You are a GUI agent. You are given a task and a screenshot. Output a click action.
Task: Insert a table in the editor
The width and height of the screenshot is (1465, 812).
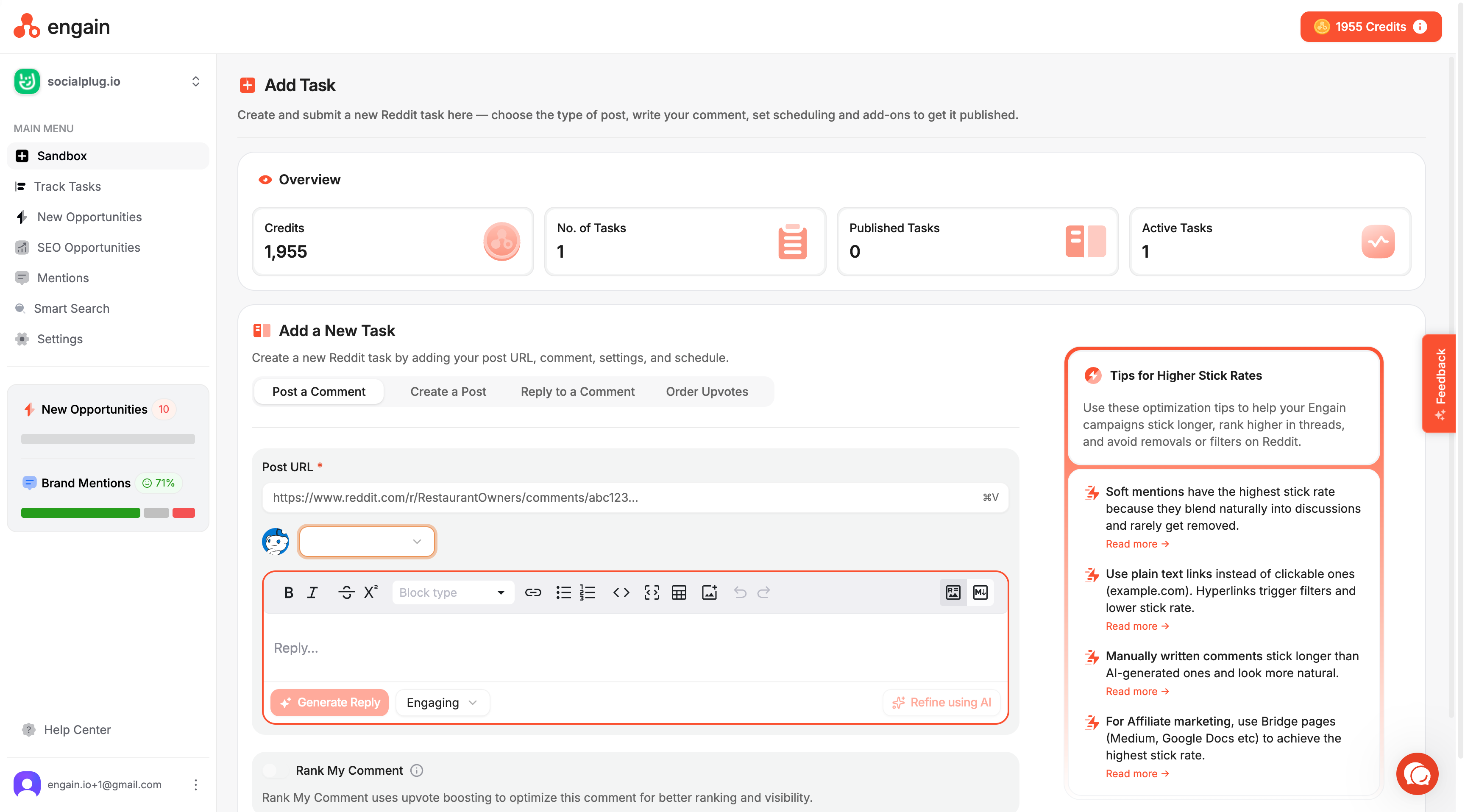[x=679, y=592]
